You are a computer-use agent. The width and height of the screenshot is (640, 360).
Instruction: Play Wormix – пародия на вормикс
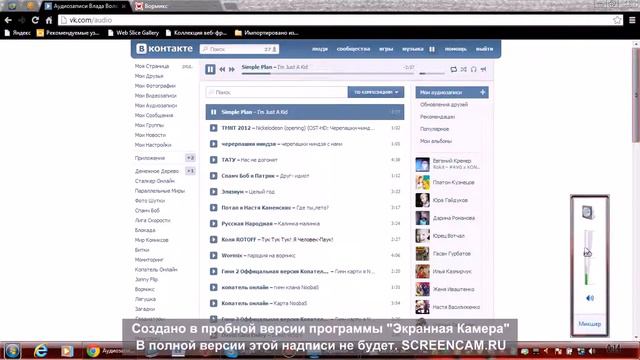213,255
